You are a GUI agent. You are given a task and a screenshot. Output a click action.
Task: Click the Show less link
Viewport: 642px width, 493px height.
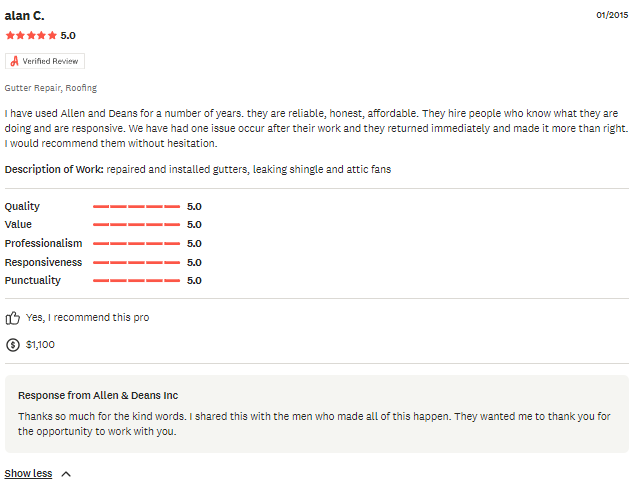pyautogui.click(x=28, y=473)
